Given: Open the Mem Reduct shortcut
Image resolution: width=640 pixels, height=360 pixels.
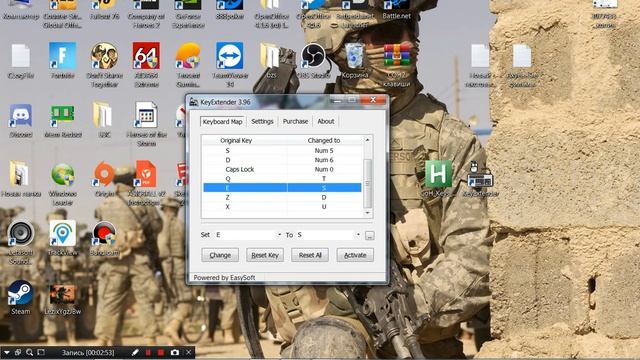Looking at the screenshot, I should [62, 116].
